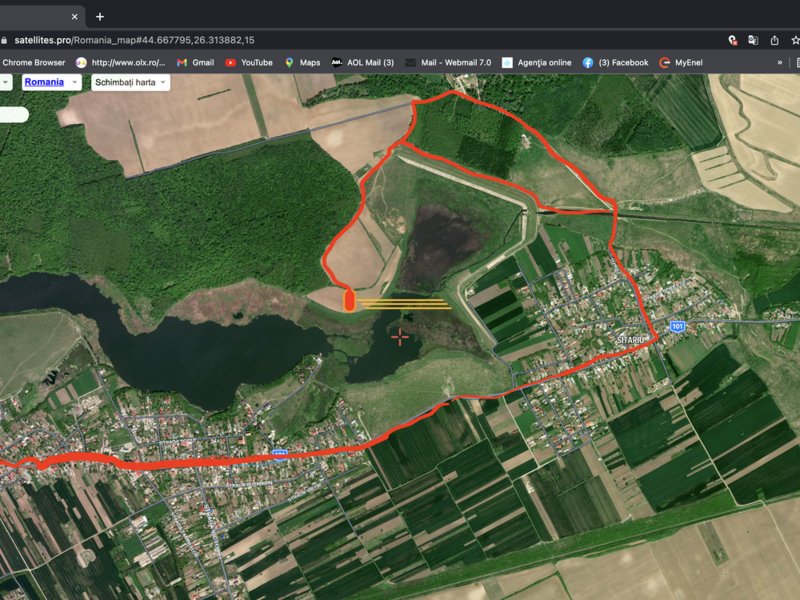Open the Mail - Webmail 7.0 bookmark
Viewport: 800px width, 600px height.
[x=447, y=62]
